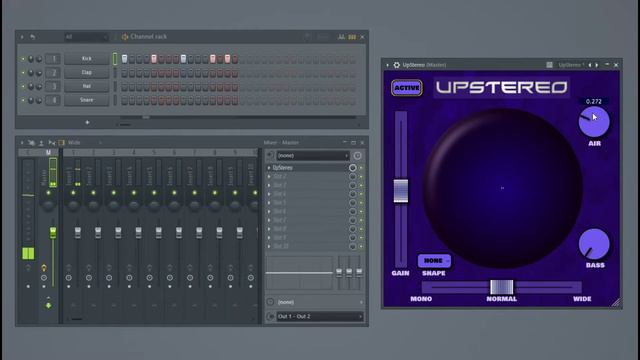640x360 pixels.
Task: Click the center dot of the UpStereo sphere
Action: click(502, 188)
